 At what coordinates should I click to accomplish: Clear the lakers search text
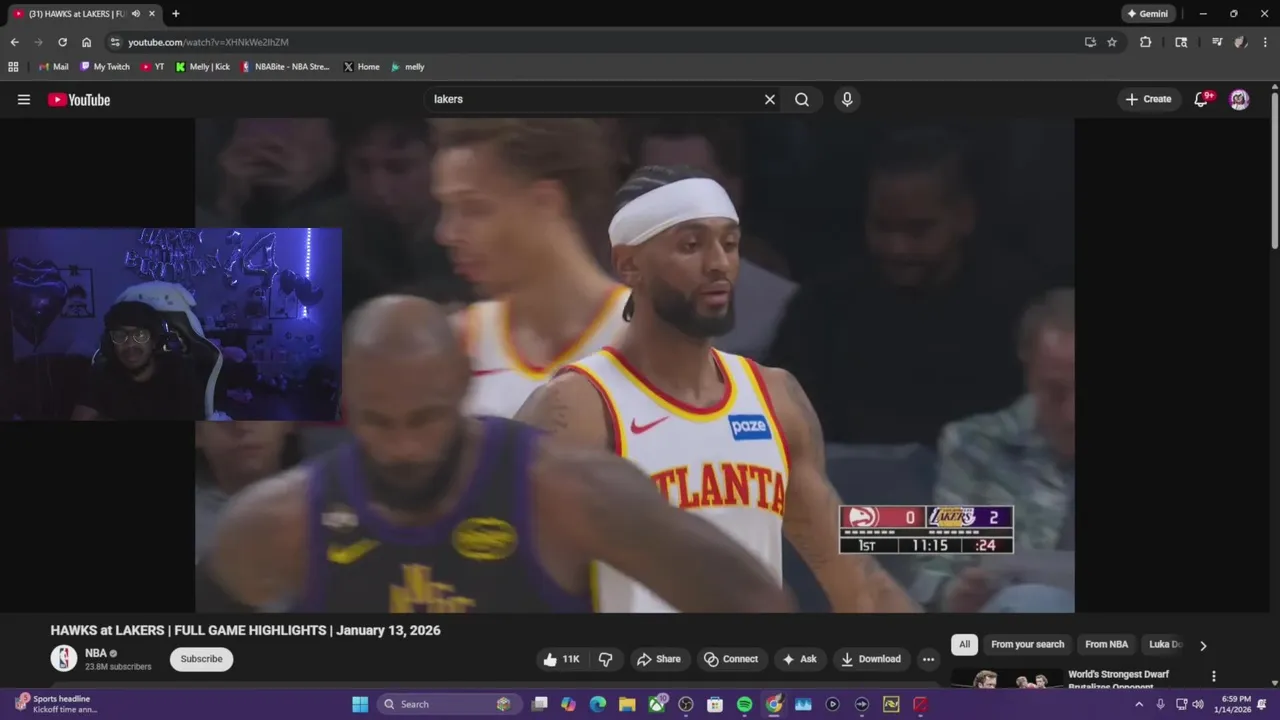770,99
